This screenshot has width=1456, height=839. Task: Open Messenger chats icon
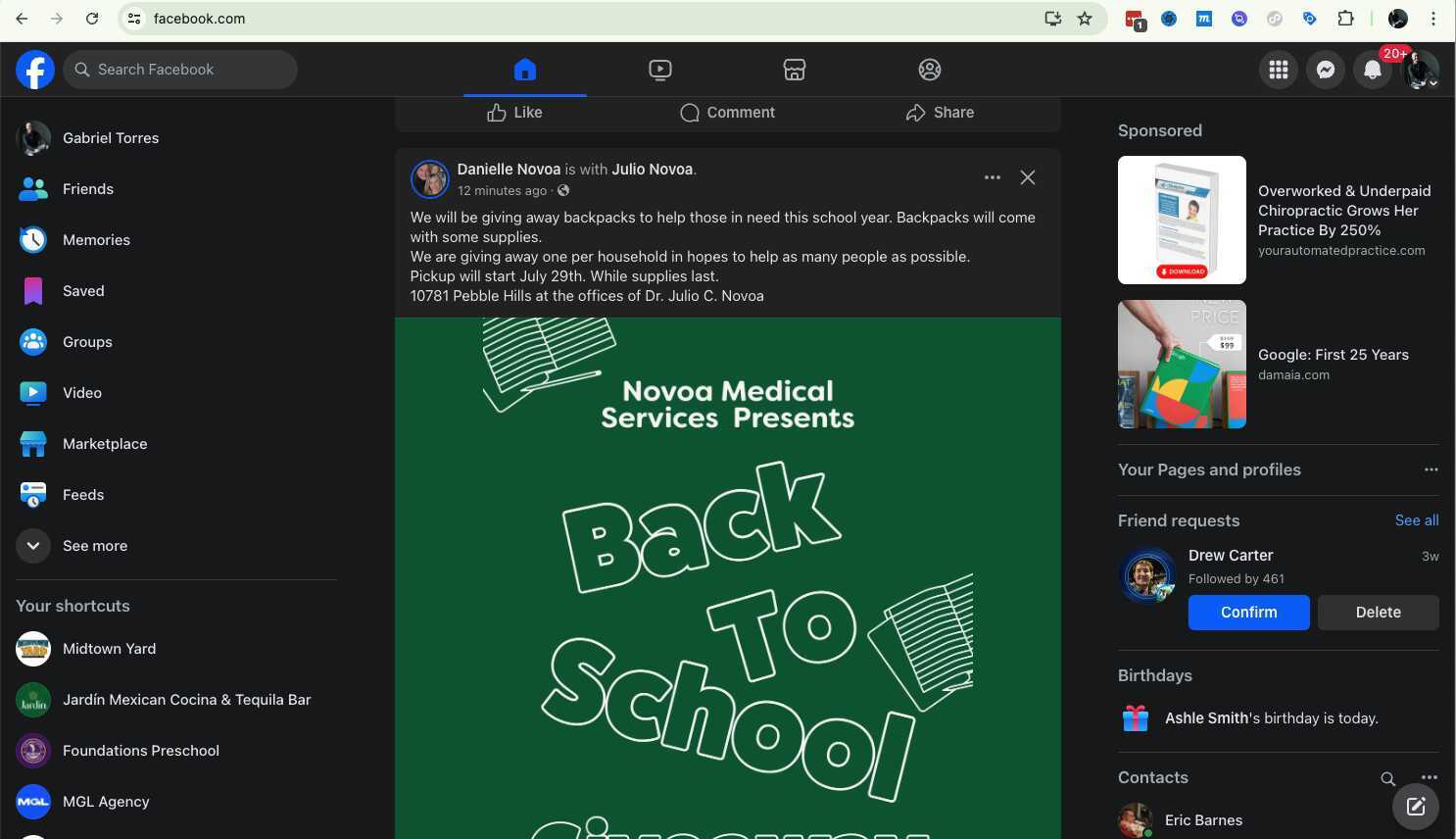coord(1326,70)
